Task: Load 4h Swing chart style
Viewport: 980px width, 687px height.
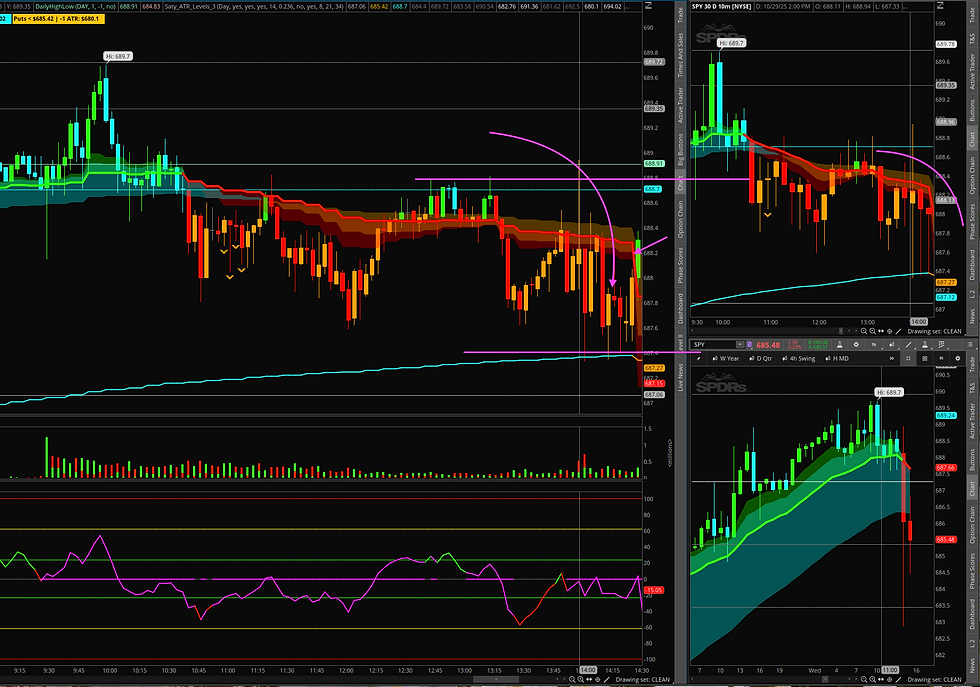Action: (x=799, y=359)
